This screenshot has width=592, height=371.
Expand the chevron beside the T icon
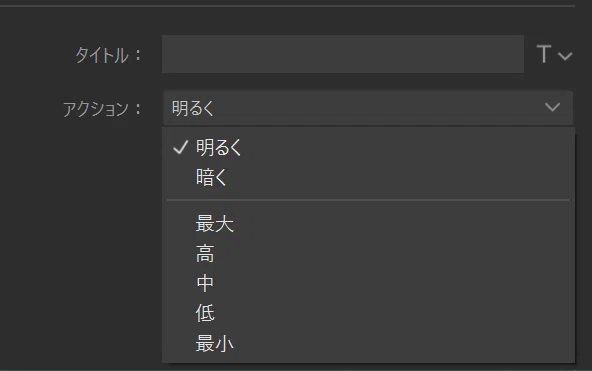(565, 56)
